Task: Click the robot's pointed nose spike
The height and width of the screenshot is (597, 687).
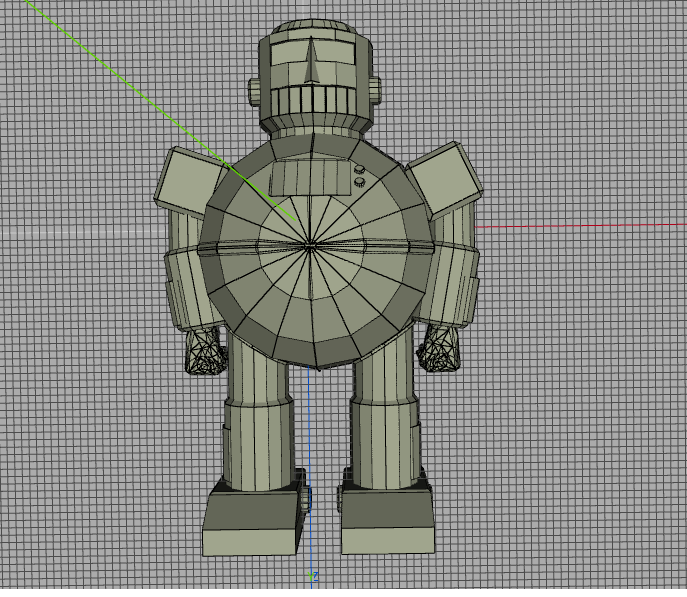Action: click(311, 60)
